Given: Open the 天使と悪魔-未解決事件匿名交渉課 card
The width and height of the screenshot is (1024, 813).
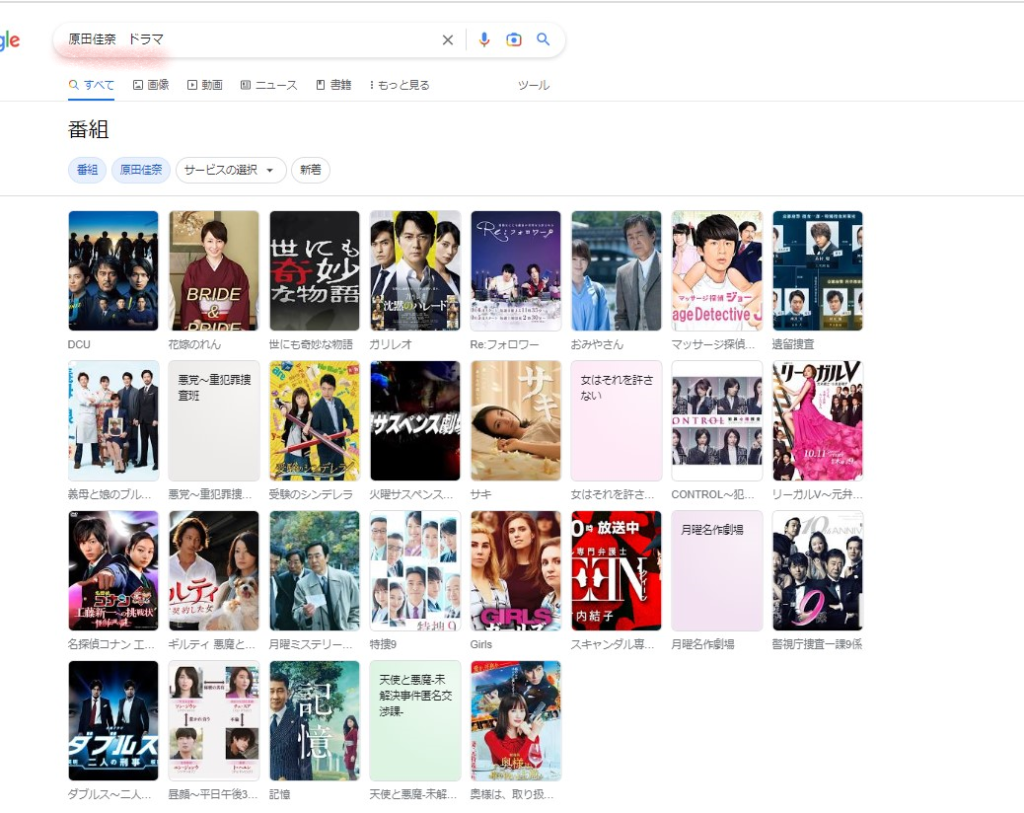Looking at the screenshot, I should pyautogui.click(x=415, y=721).
